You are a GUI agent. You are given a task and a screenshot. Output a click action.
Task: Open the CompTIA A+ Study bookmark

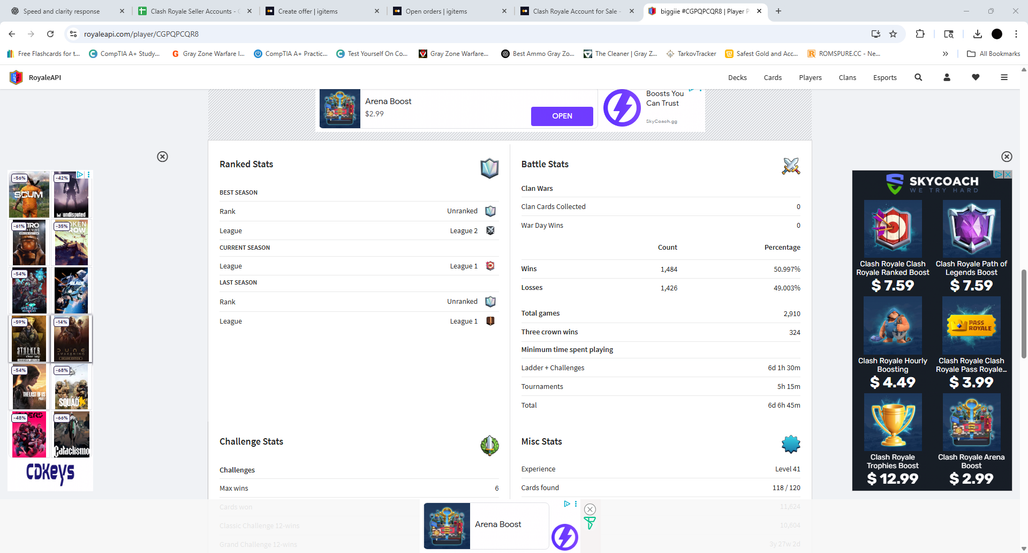pyautogui.click(x=124, y=54)
